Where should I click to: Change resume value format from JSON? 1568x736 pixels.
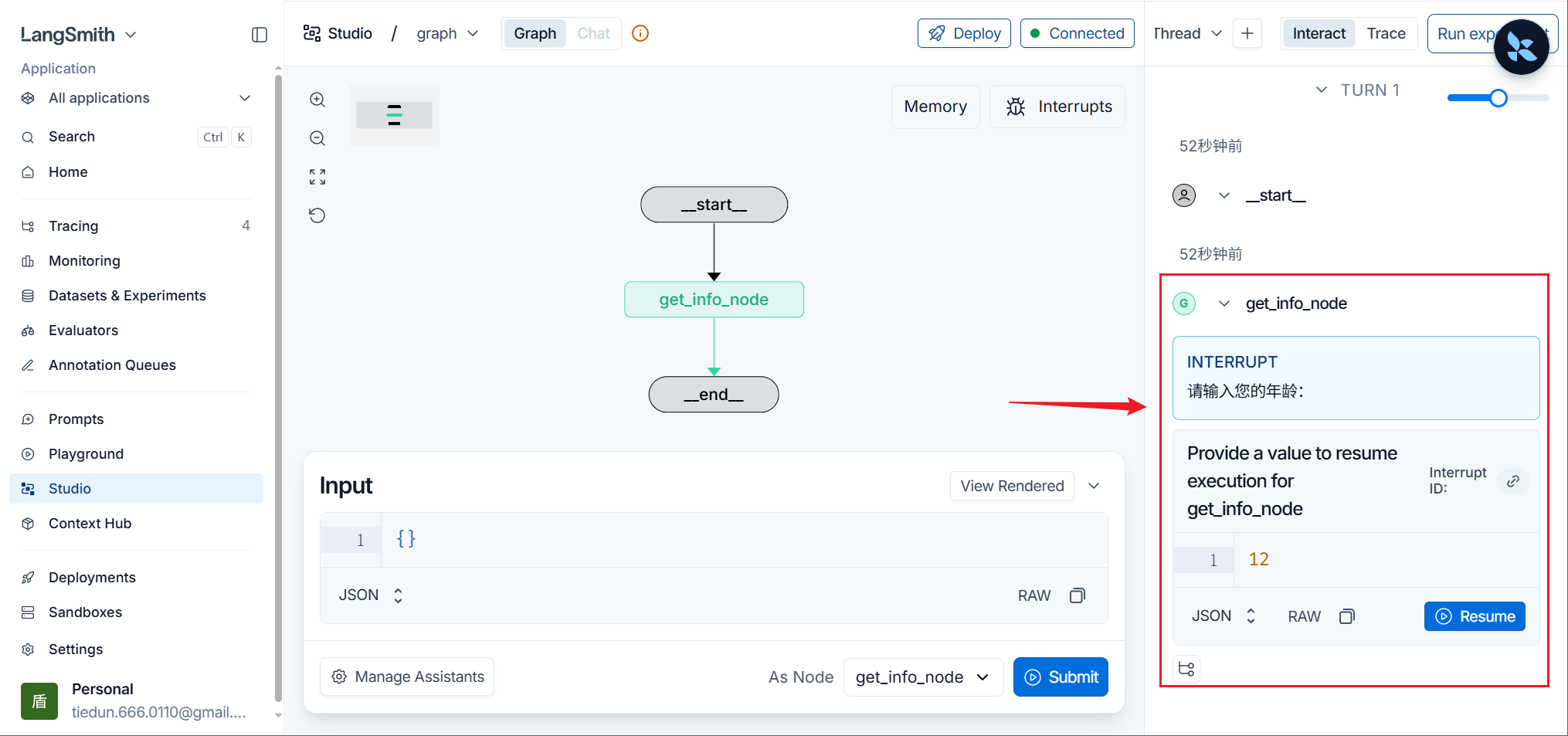coord(1224,616)
